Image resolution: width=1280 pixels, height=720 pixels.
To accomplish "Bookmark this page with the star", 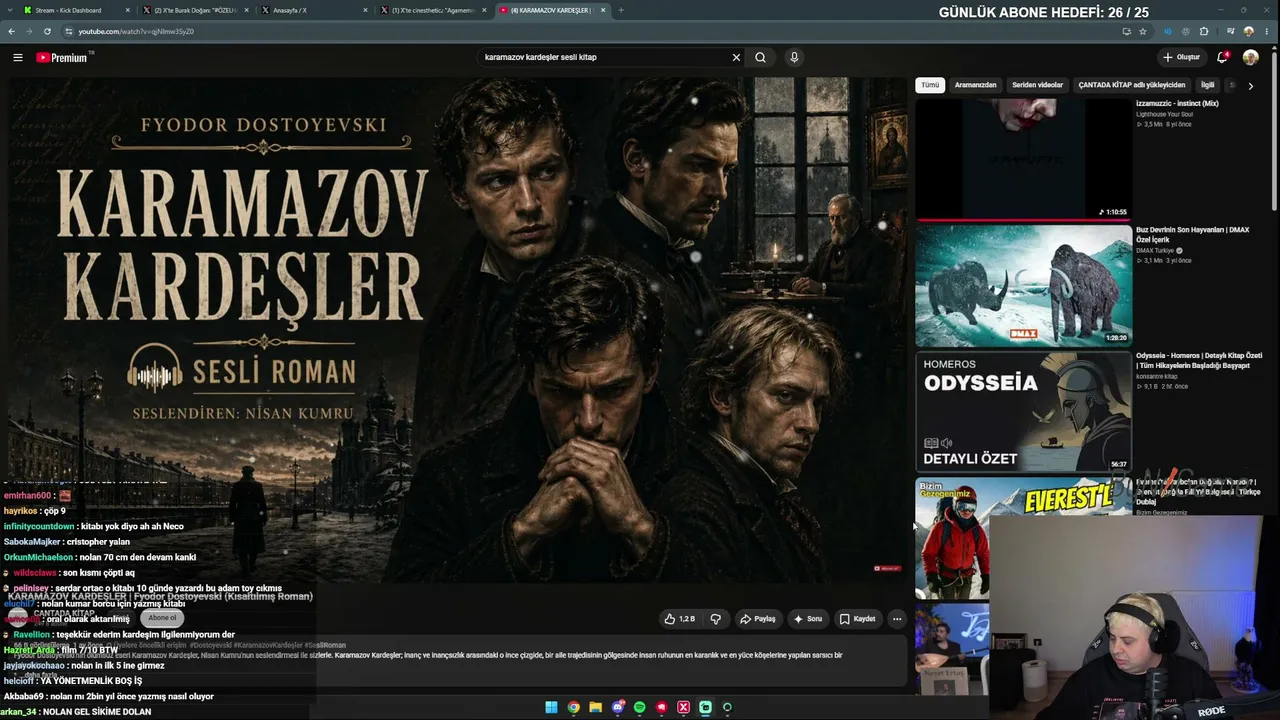I will pos(1143,31).
